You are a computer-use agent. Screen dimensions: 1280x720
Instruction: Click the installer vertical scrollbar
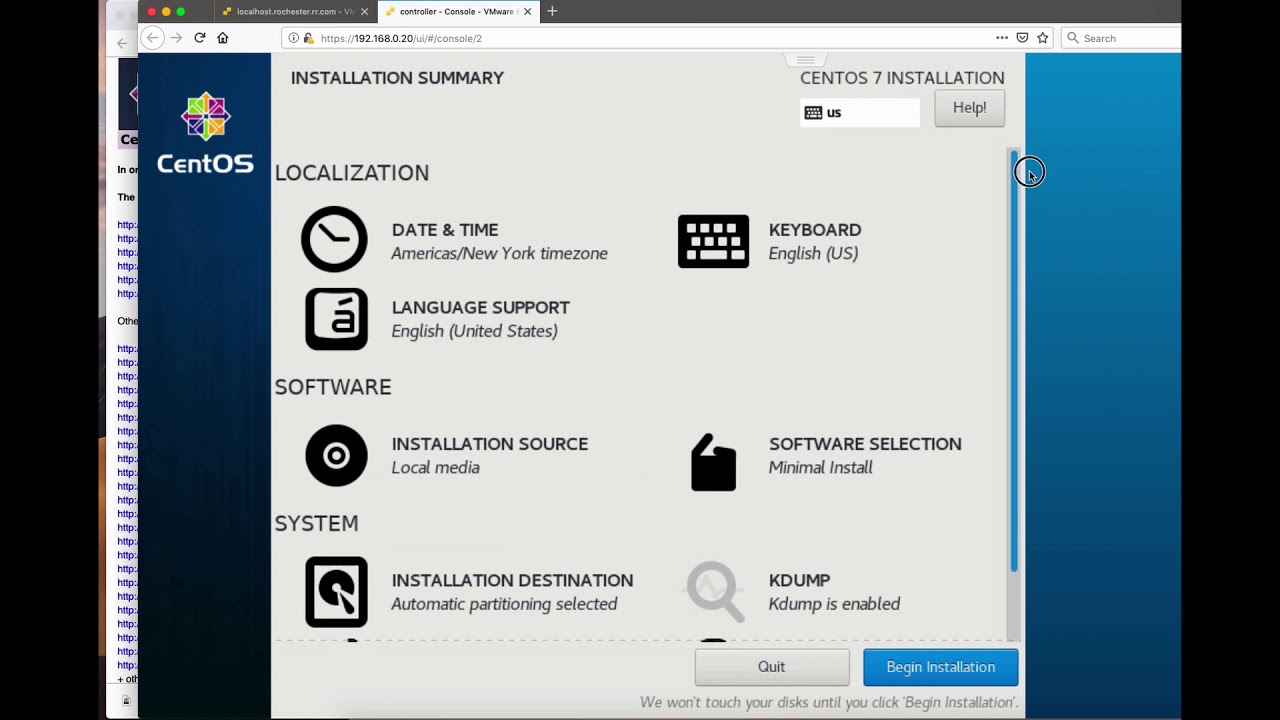click(1014, 362)
